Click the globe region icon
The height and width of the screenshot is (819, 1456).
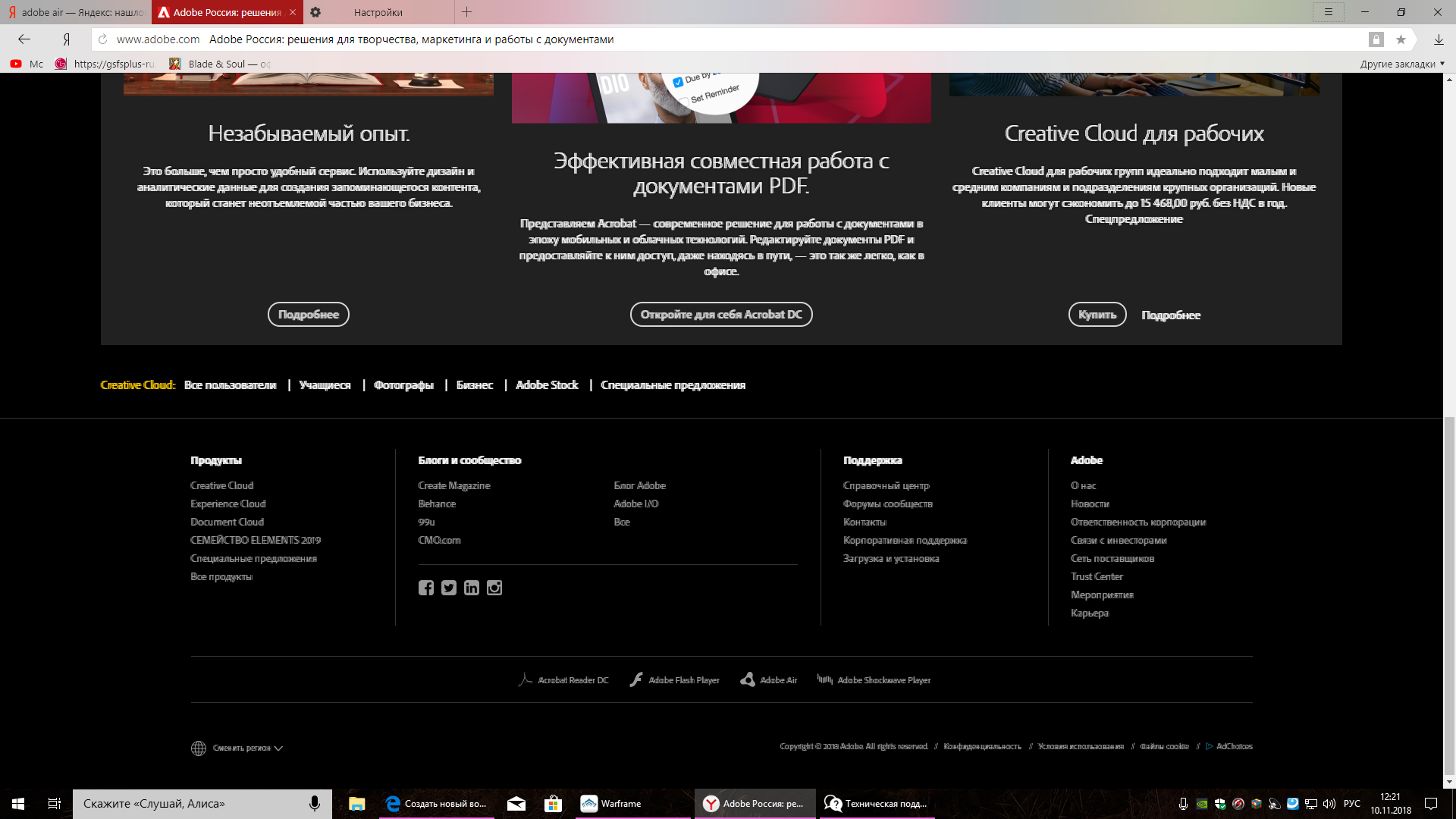pyautogui.click(x=199, y=748)
